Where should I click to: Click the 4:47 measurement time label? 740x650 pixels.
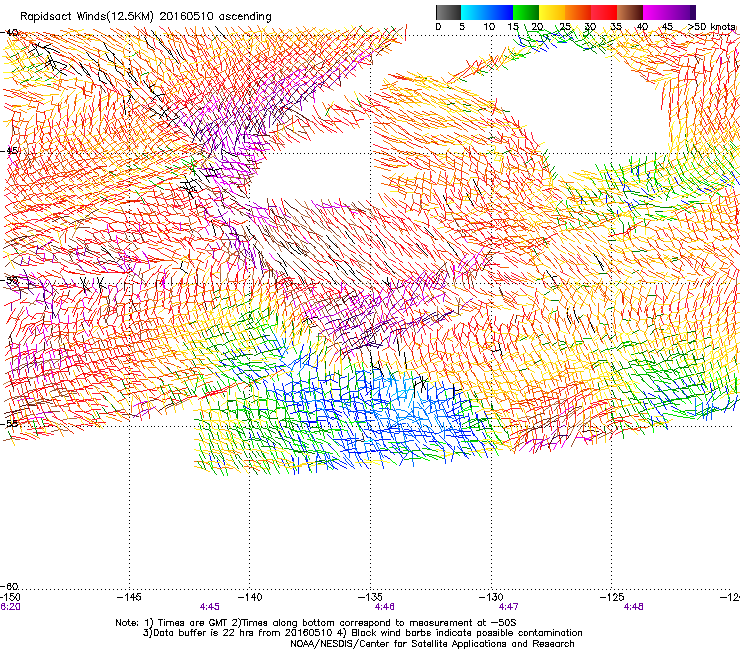[x=508, y=607]
